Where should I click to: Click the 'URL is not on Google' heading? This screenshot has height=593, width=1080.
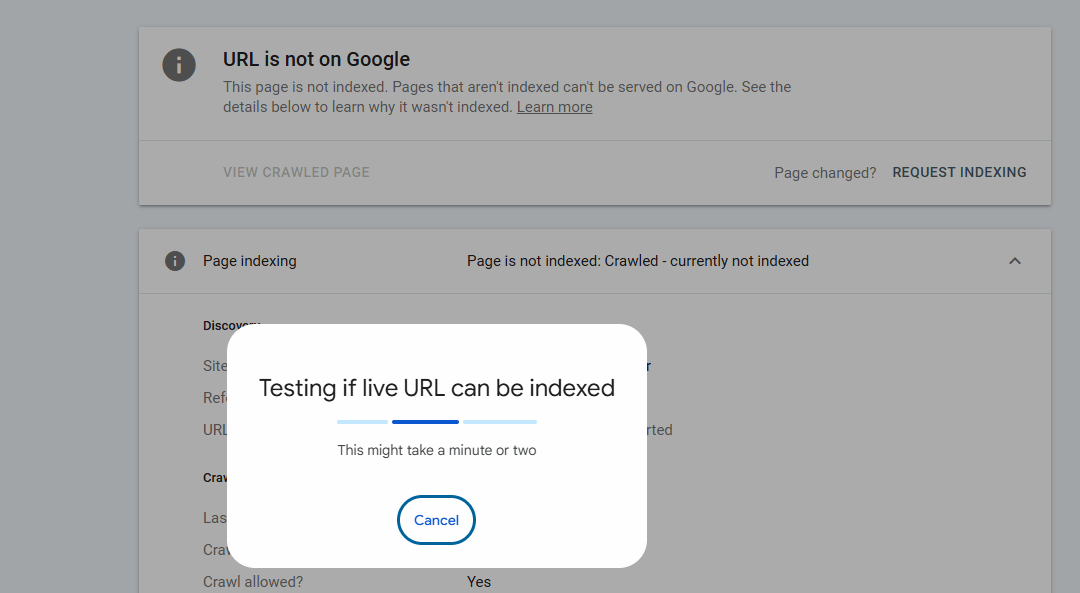click(316, 59)
